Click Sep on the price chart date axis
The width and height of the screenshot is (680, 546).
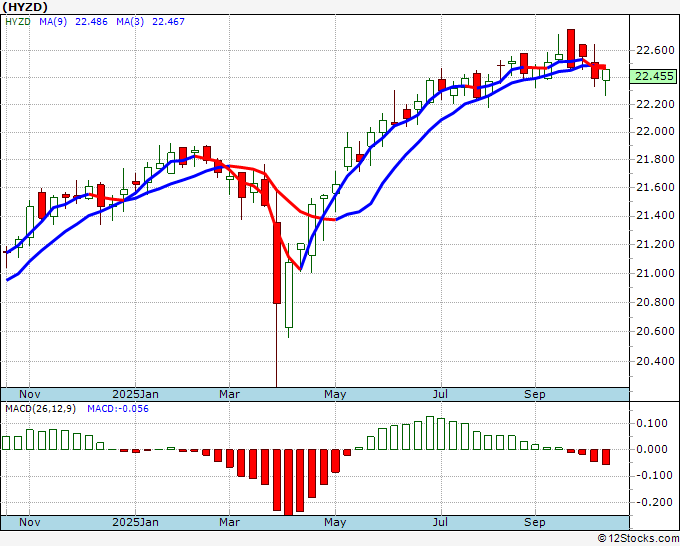coord(535,394)
